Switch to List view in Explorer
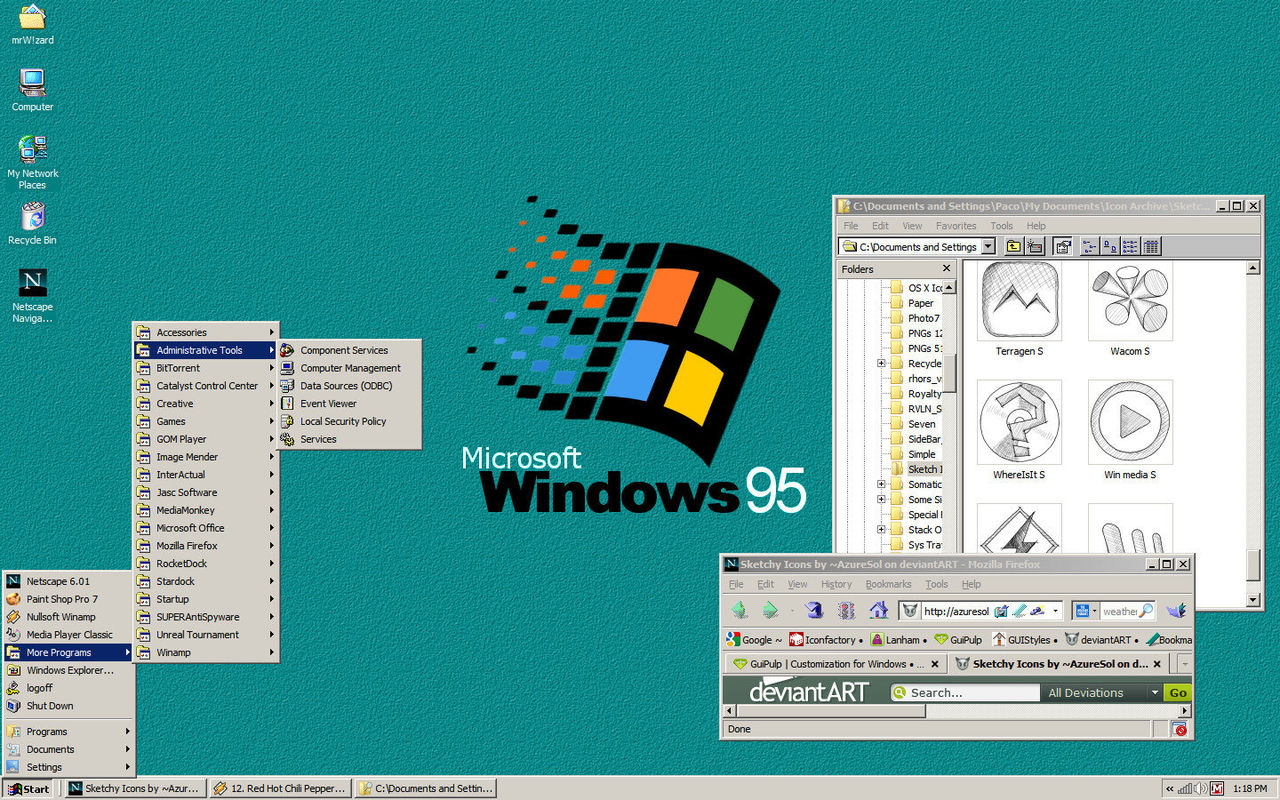This screenshot has height=800, width=1280. (1130, 246)
